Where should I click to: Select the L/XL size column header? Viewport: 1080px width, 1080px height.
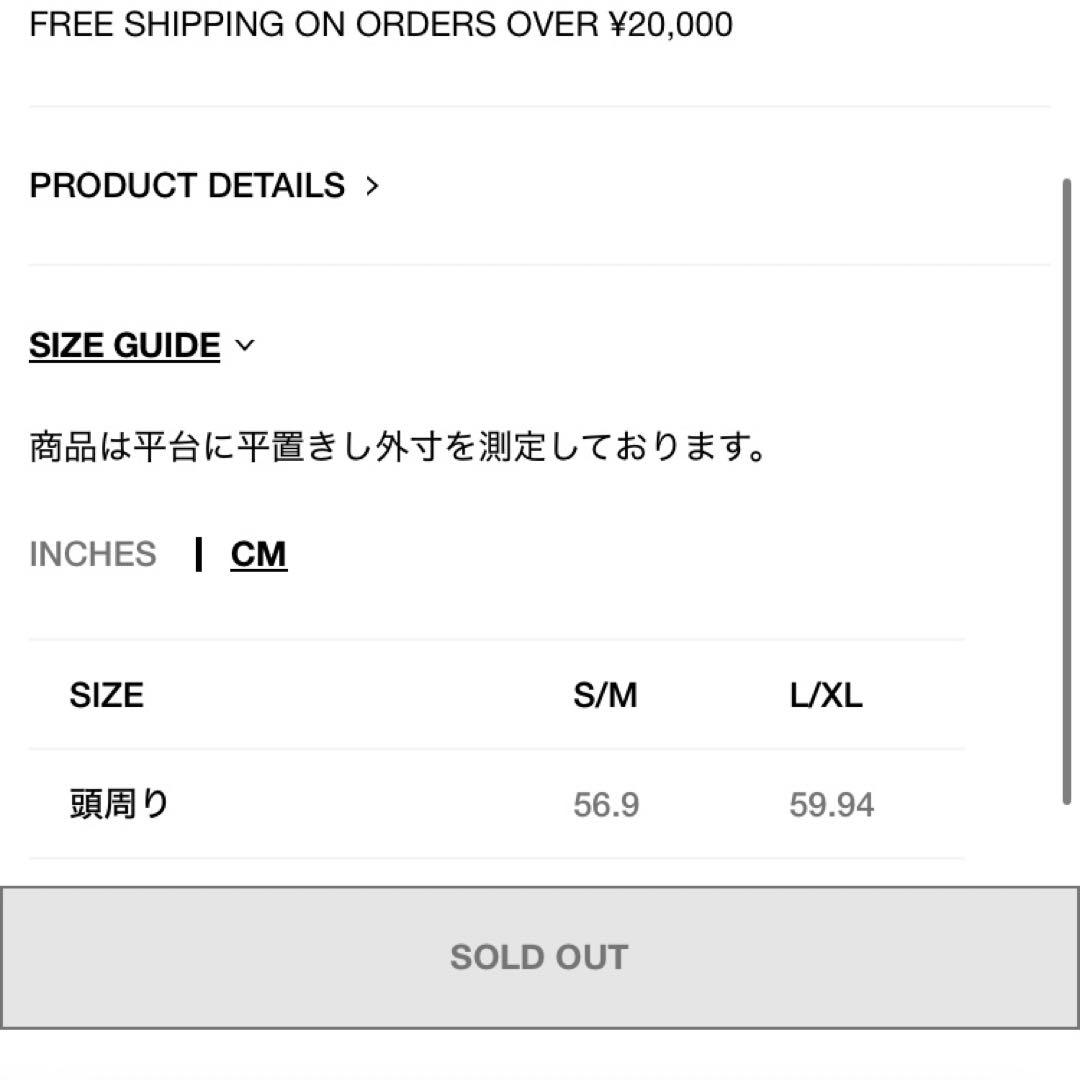[826, 695]
